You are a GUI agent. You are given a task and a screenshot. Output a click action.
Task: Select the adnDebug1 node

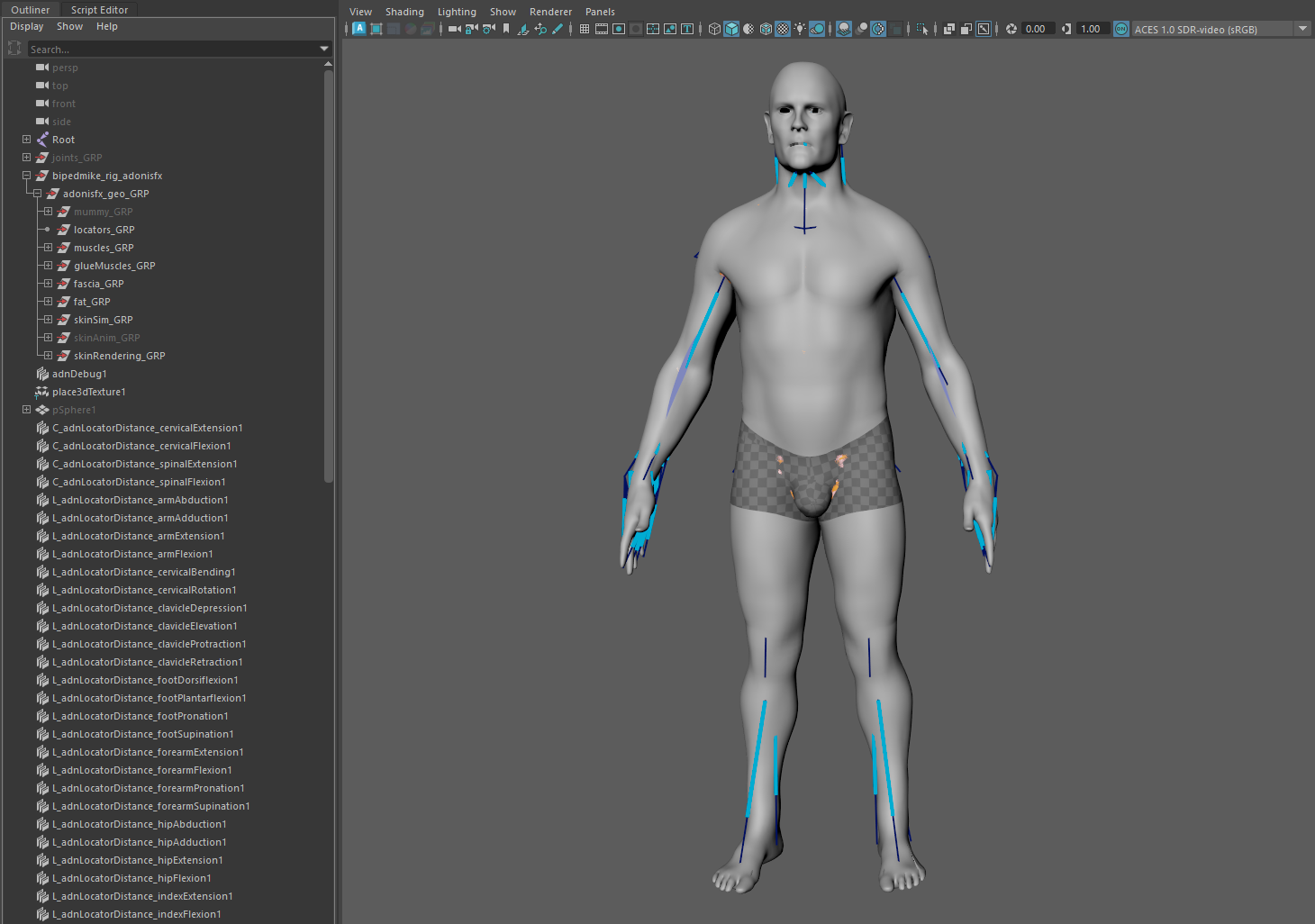coord(79,374)
